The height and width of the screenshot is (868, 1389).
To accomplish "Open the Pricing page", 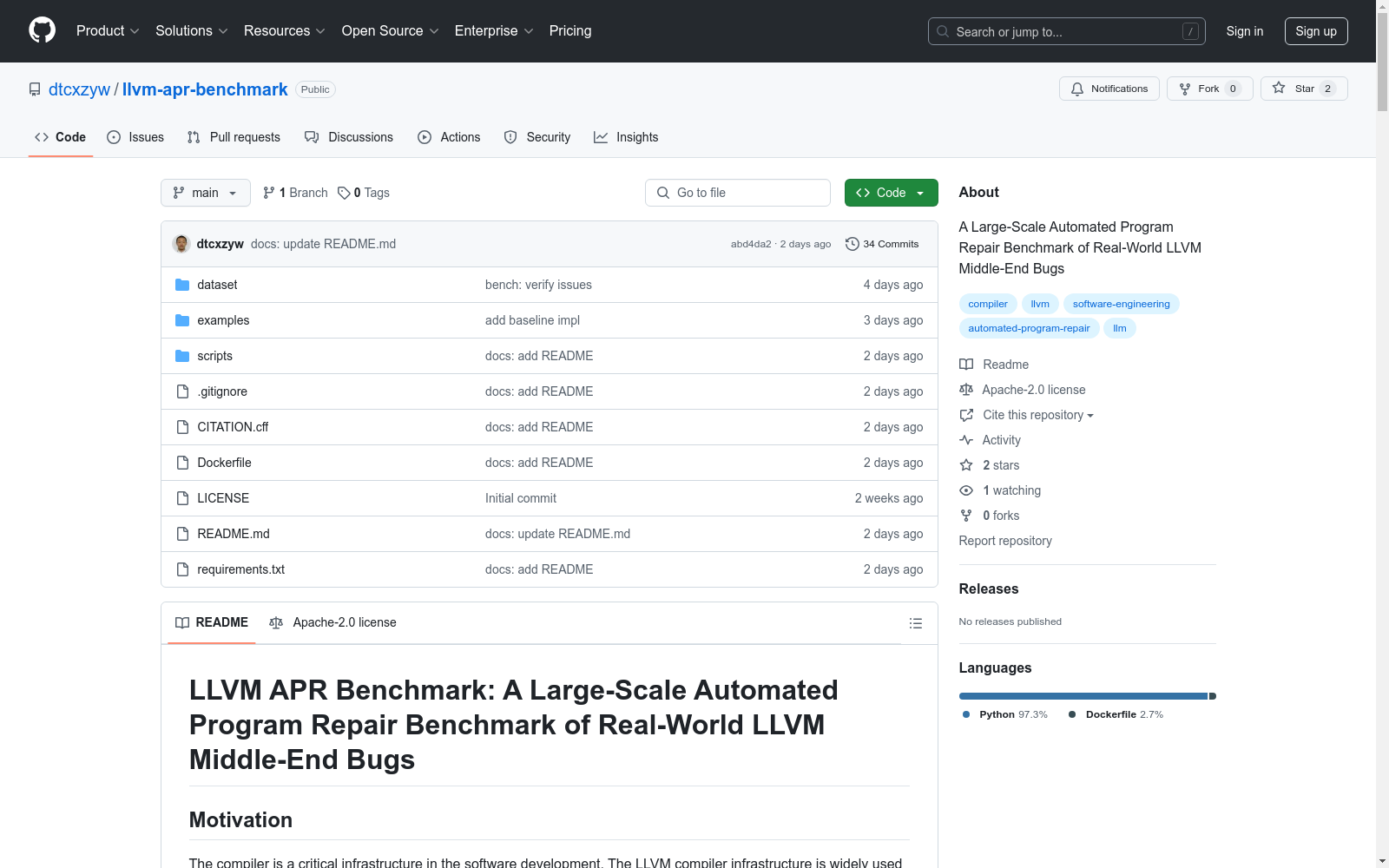I will coord(570,30).
